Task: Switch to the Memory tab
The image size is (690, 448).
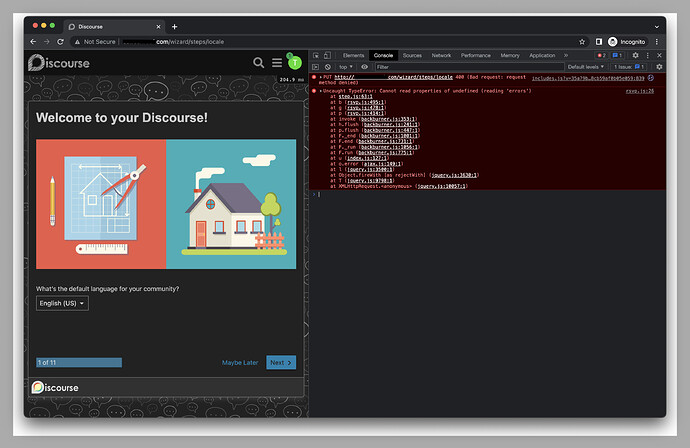Action: pos(510,55)
